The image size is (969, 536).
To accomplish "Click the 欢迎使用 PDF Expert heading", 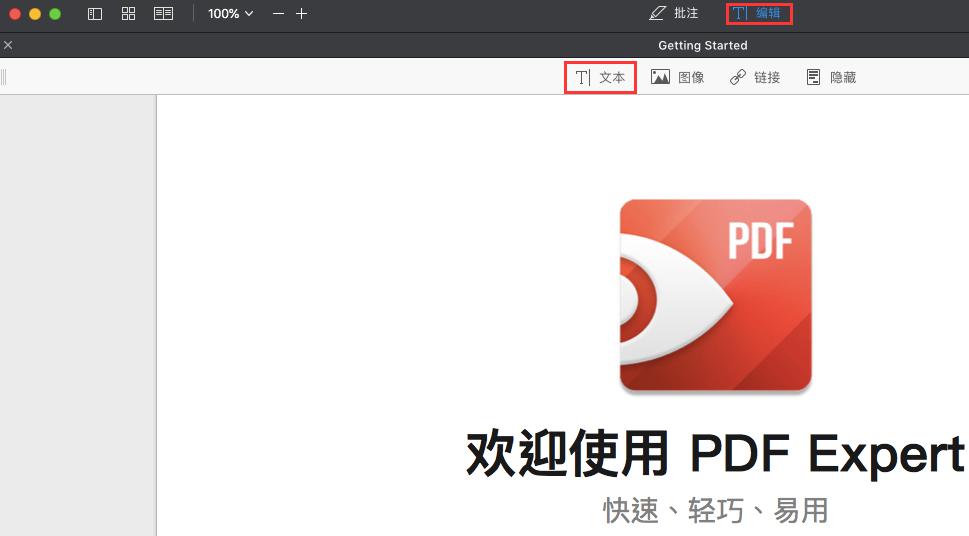I will (x=715, y=453).
